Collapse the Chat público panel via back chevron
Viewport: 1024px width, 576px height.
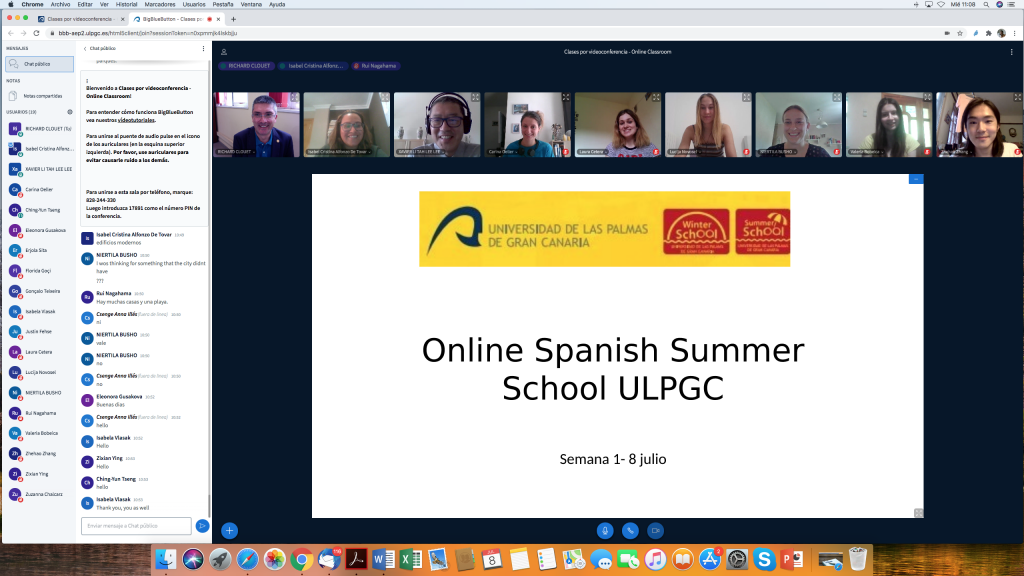pos(85,48)
